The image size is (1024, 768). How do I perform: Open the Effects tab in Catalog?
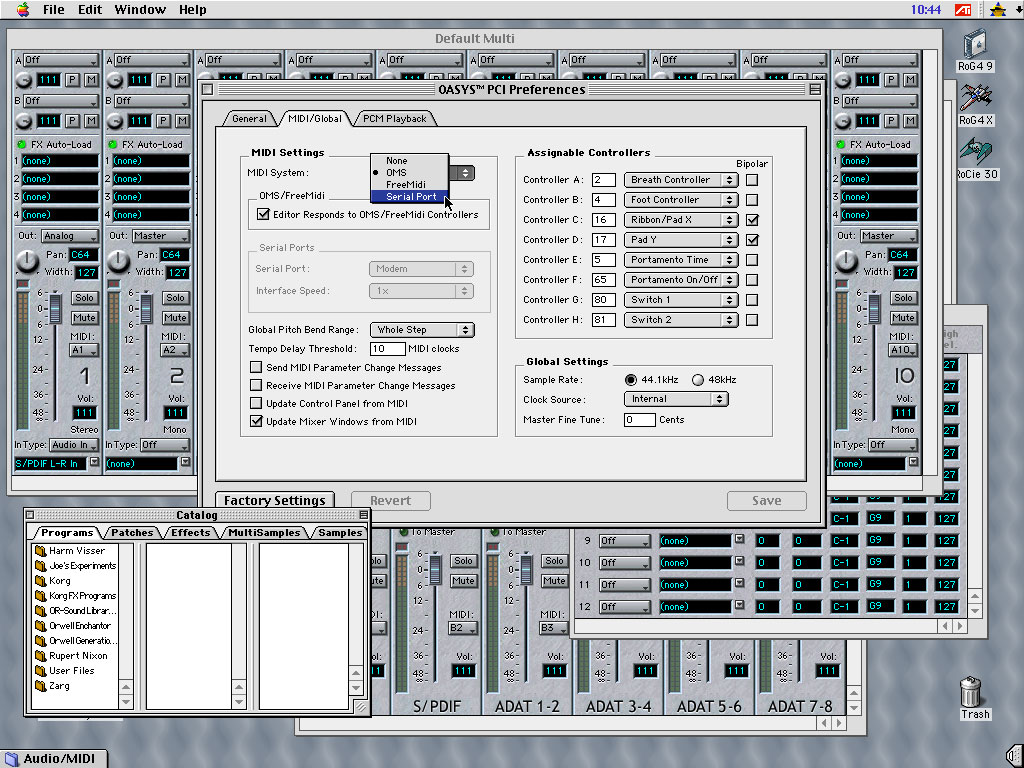190,532
